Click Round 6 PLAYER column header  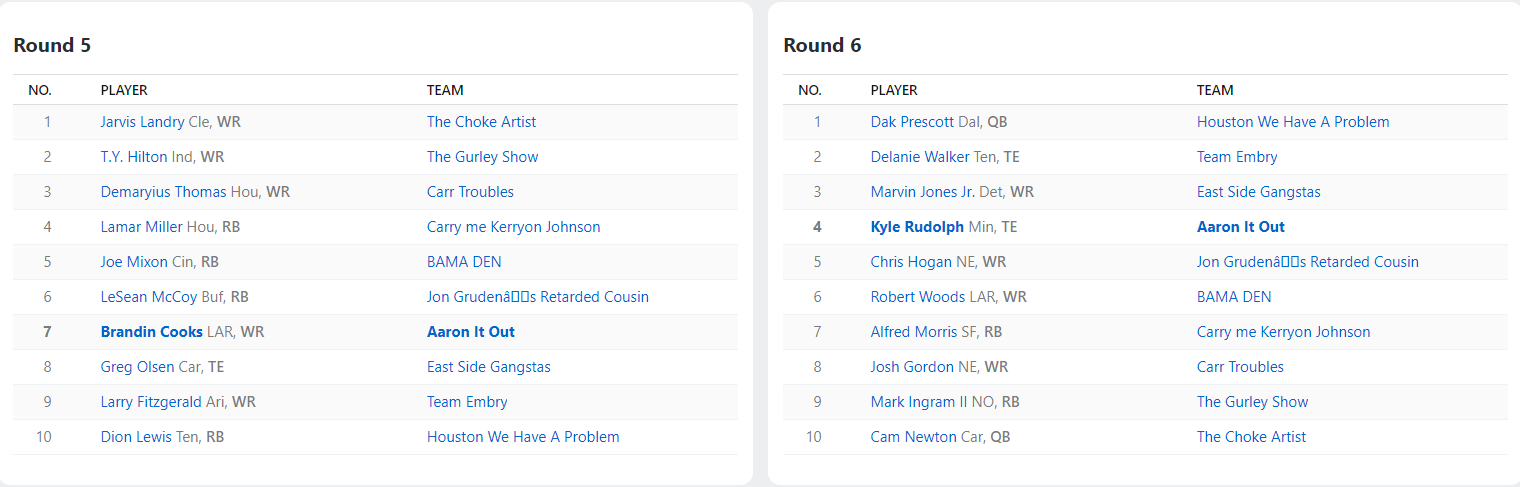coord(894,90)
